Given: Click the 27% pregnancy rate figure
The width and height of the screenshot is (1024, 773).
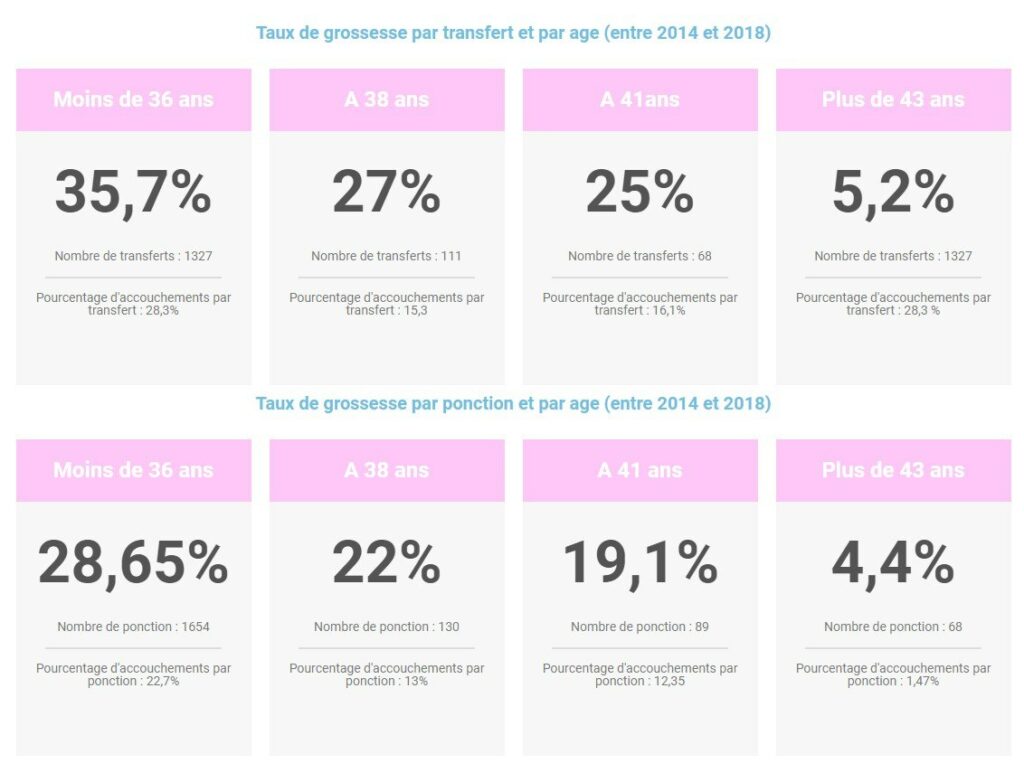Looking at the screenshot, I should (x=387, y=192).
